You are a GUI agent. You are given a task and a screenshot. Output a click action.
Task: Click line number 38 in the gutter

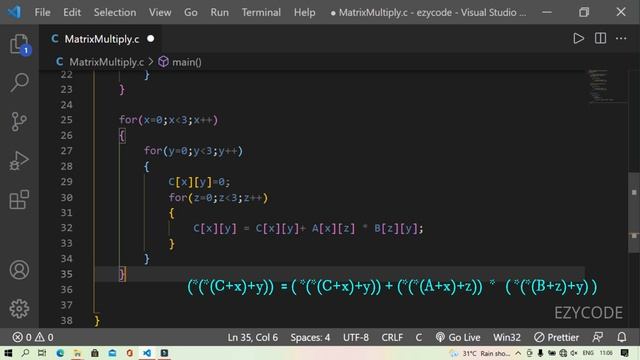66,321
